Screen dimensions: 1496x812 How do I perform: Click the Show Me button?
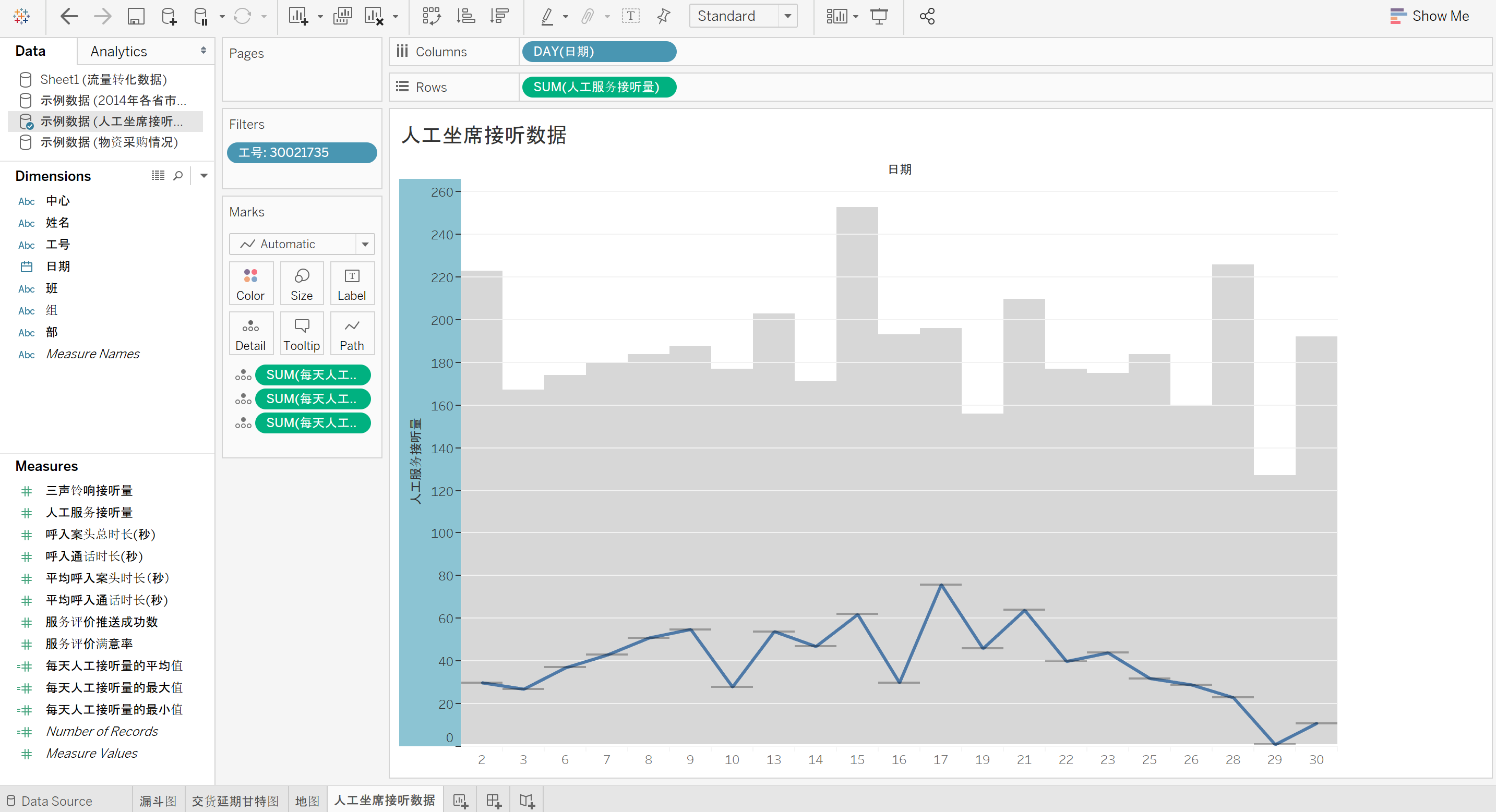tap(1429, 16)
